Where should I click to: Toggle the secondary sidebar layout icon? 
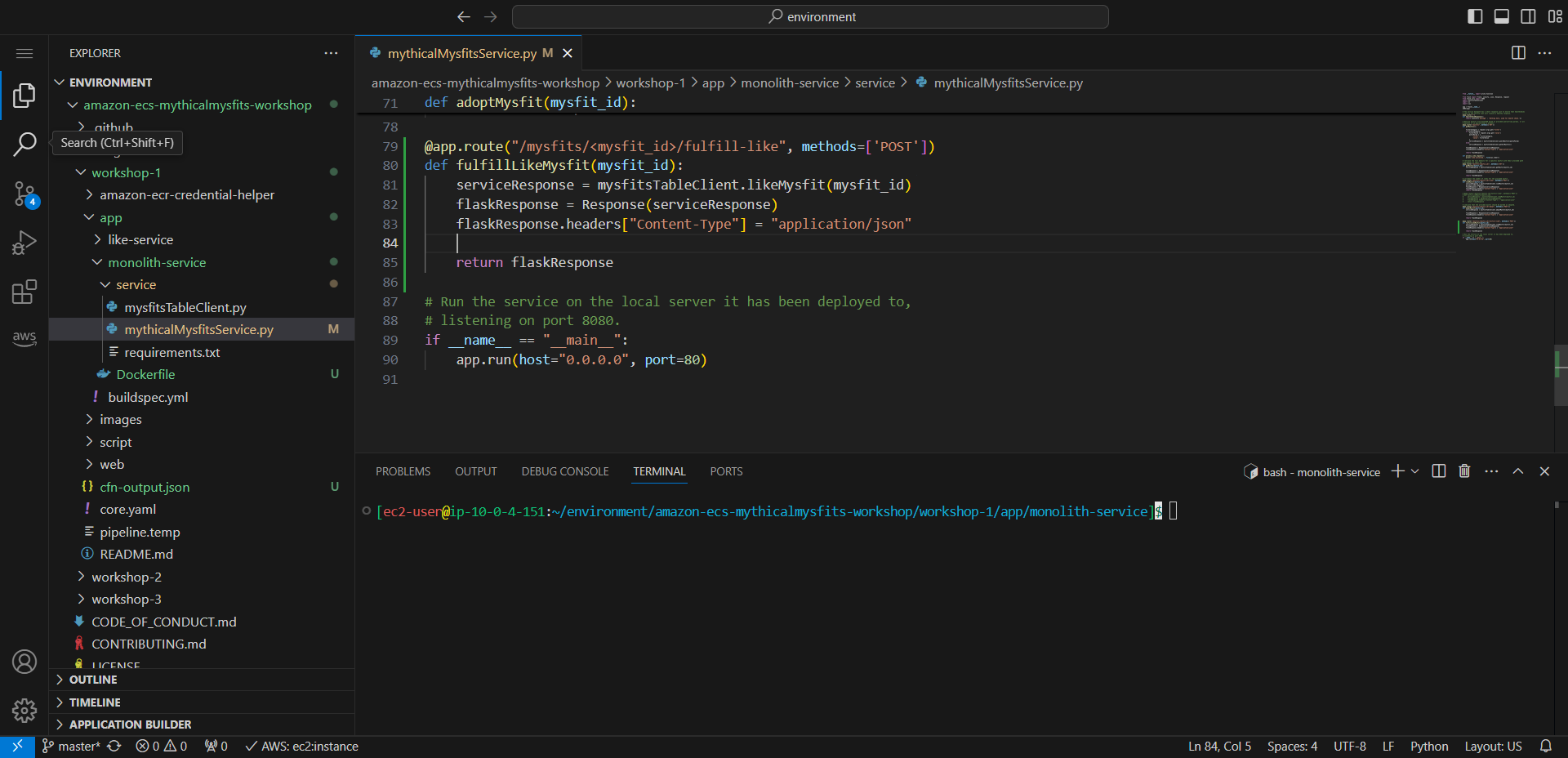tap(1528, 16)
